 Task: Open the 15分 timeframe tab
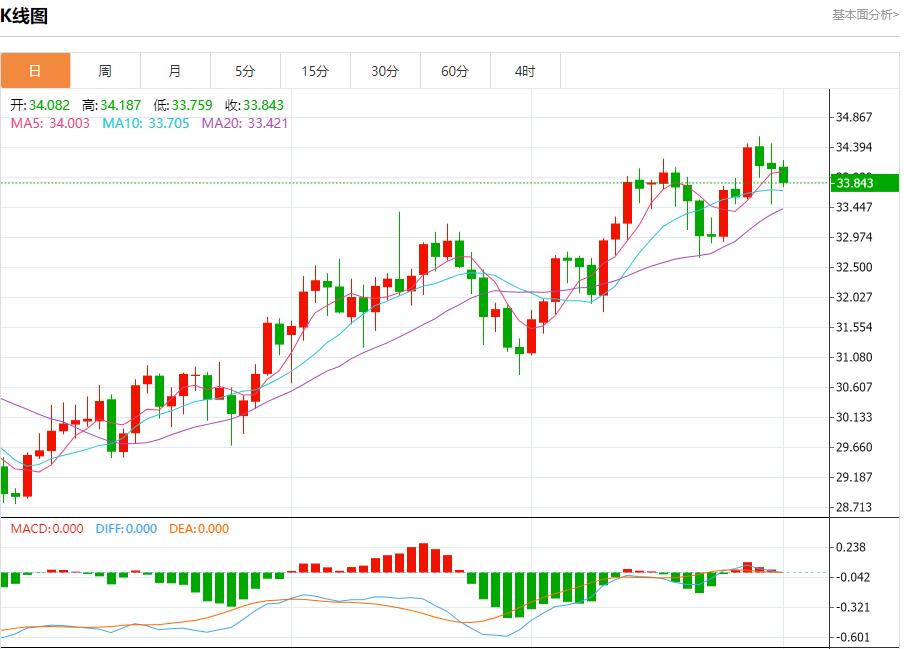tap(315, 71)
